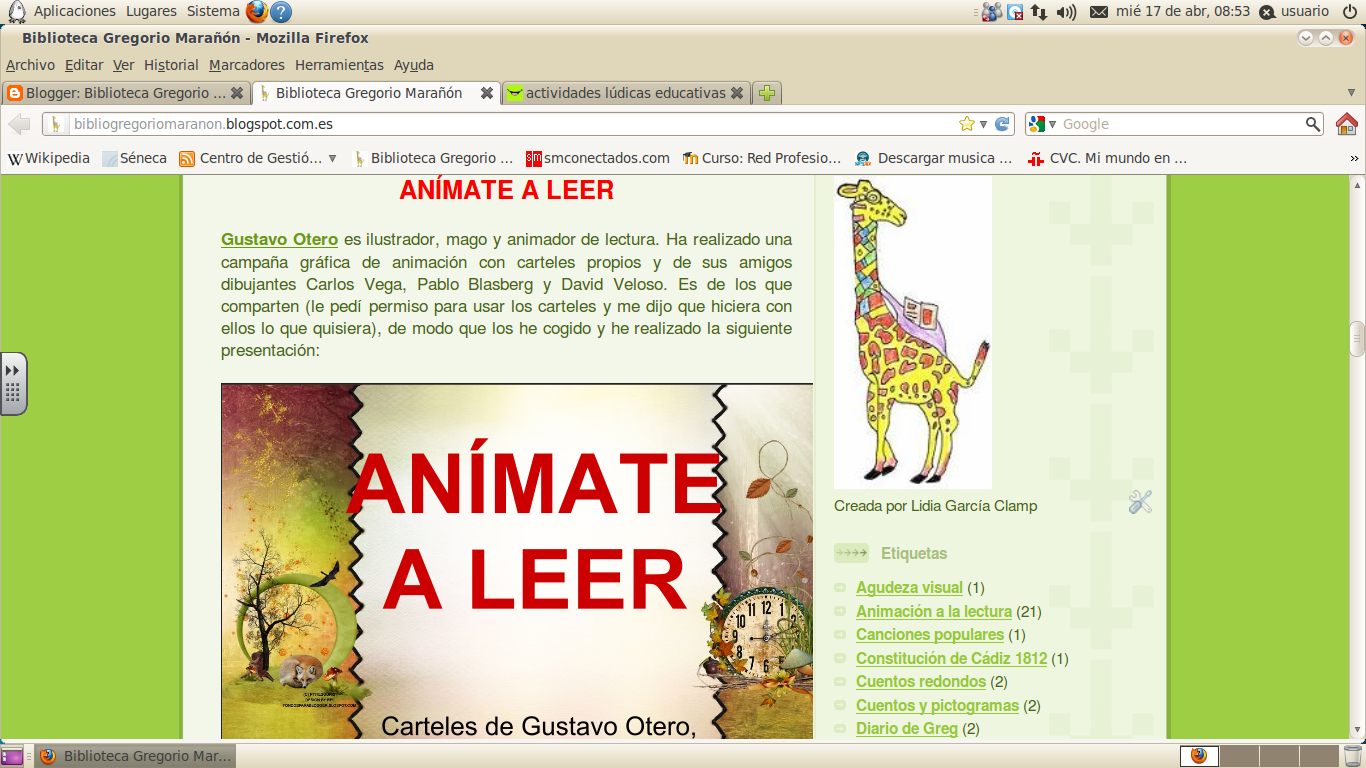Reload the page with the refresh icon

[x=1002, y=124]
